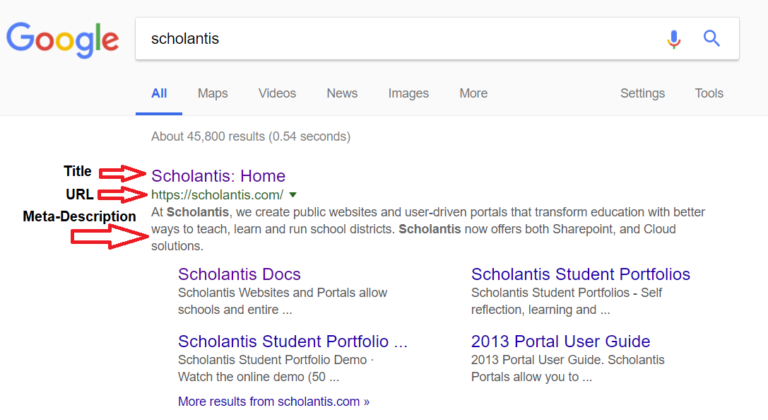Click the microphone voice search icon
The image size is (768, 420).
(x=674, y=39)
